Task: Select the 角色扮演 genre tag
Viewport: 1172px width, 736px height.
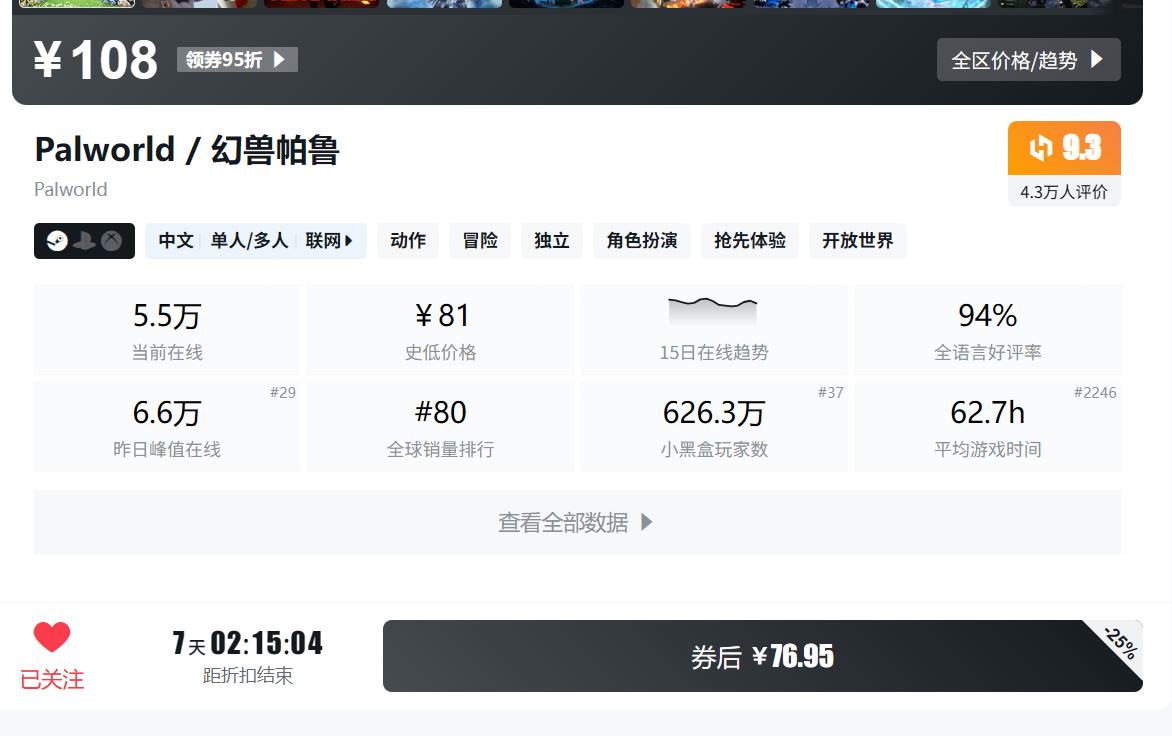Action: click(641, 241)
